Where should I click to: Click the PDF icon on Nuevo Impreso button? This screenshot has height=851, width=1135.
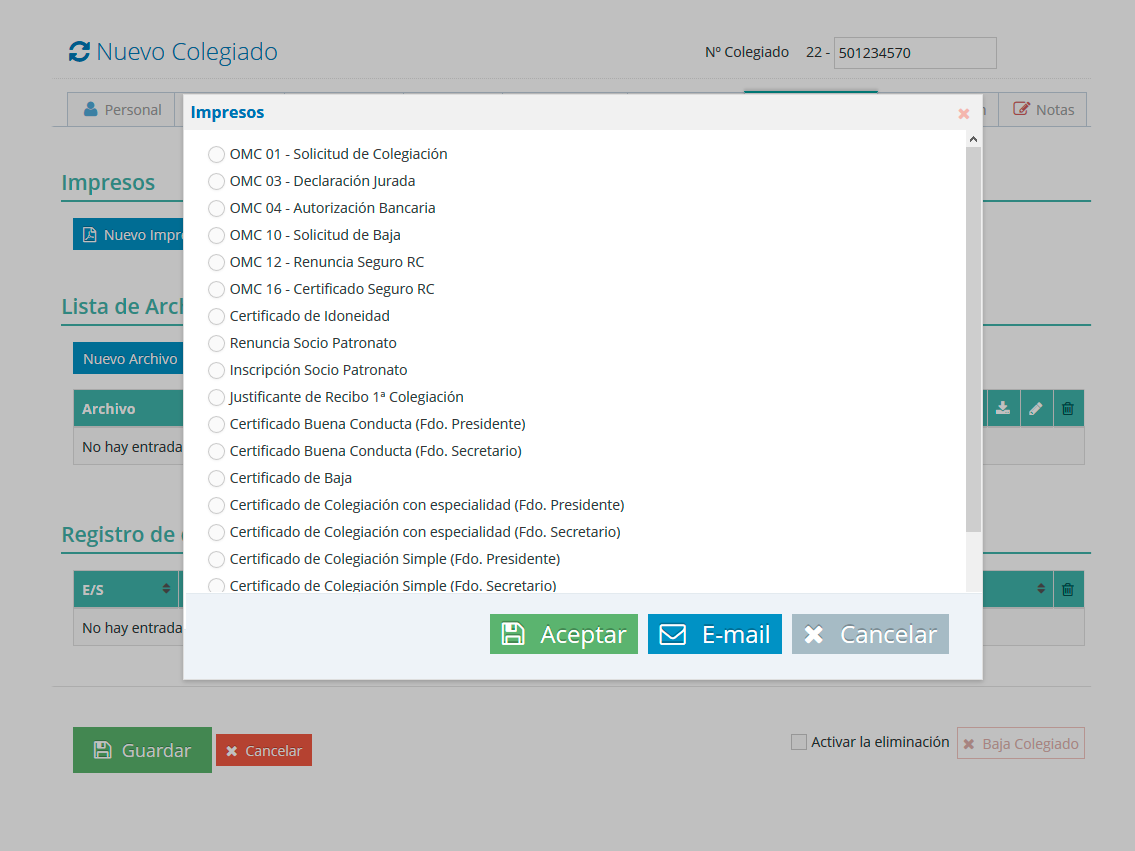tap(90, 234)
